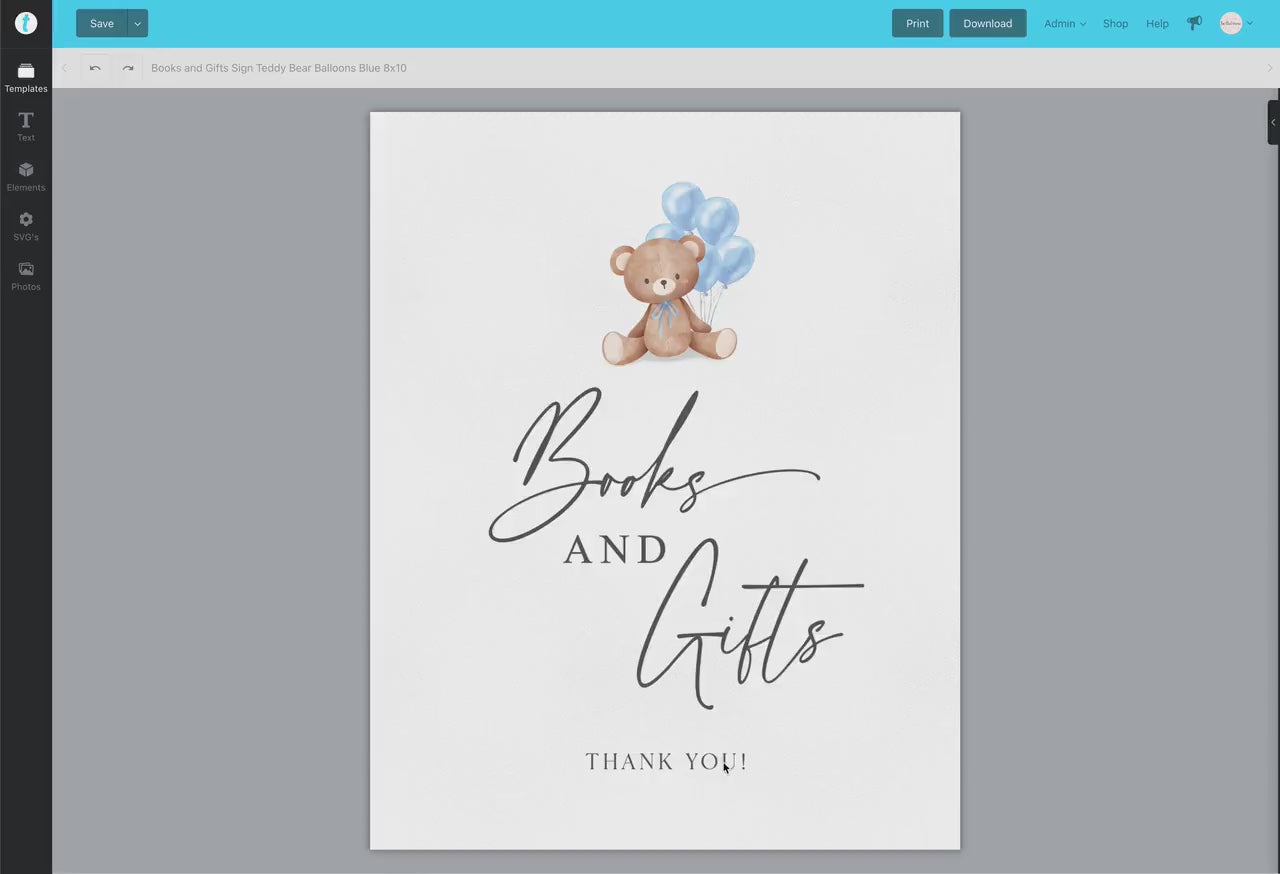
Task: Select the 'Books' script text
Action: pyautogui.click(x=653, y=466)
